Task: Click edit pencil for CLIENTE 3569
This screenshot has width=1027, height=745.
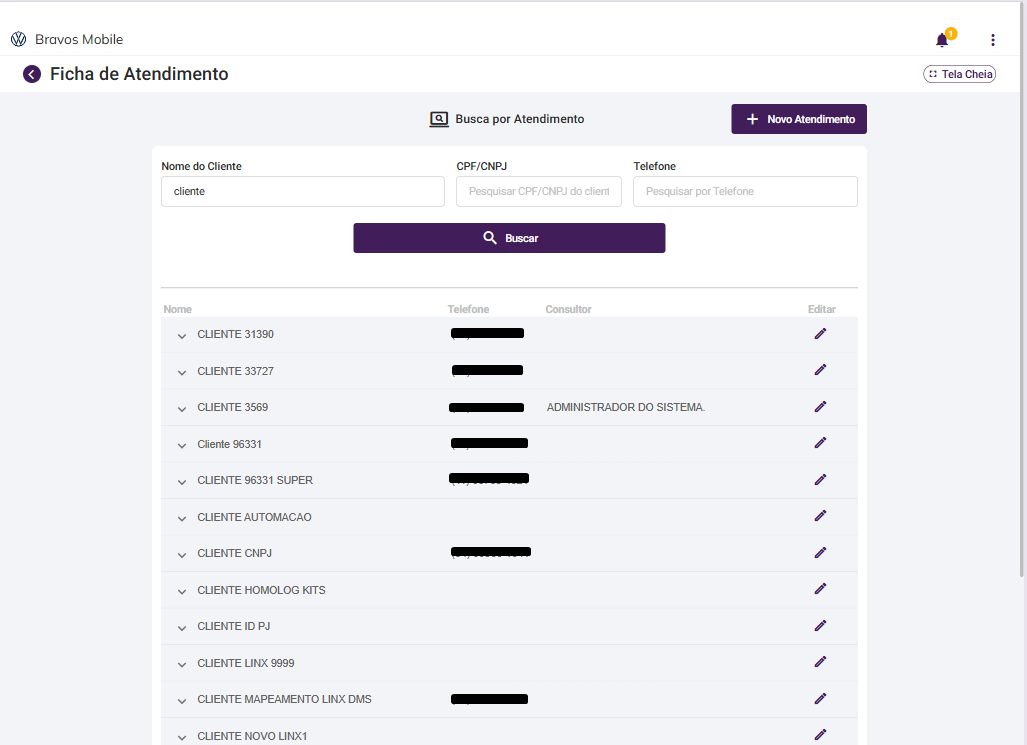Action: click(820, 406)
